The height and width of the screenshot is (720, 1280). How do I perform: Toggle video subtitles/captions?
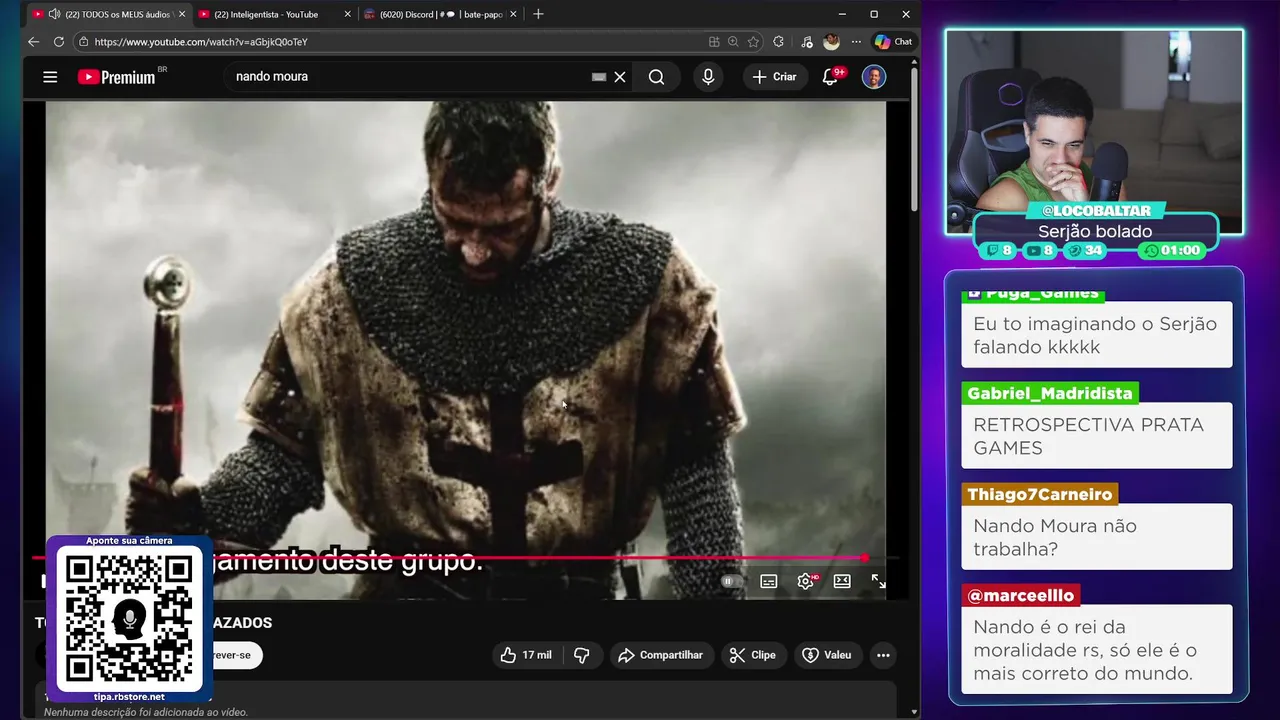click(x=768, y=581)
